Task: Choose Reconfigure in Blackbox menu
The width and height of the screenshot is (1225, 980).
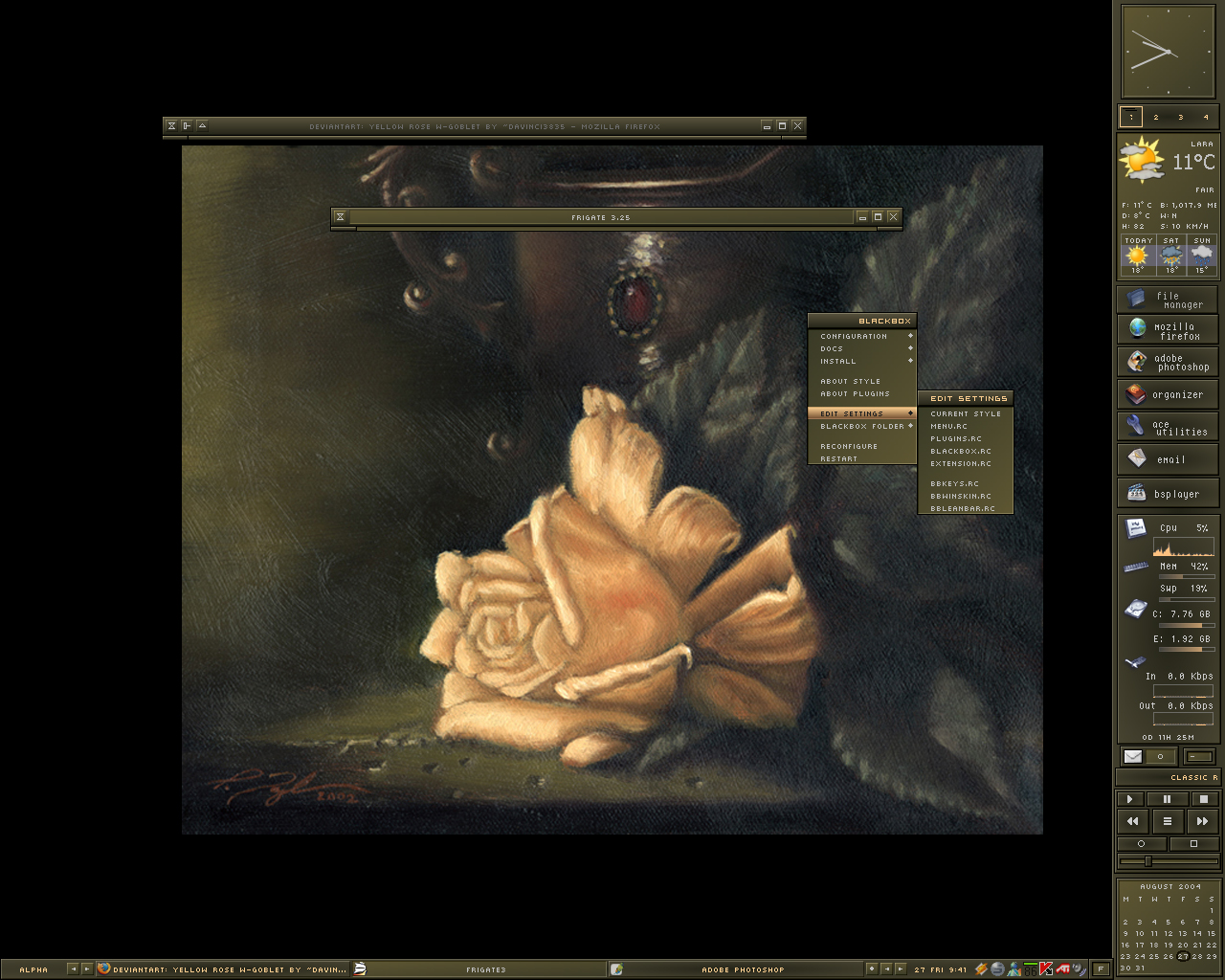Action: pyautogui.click(x=862, y=446)
